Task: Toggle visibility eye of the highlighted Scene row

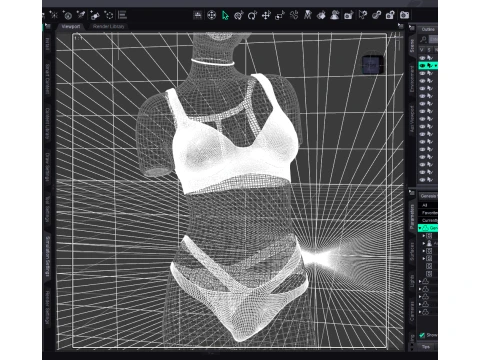Action: pos(422,66)
